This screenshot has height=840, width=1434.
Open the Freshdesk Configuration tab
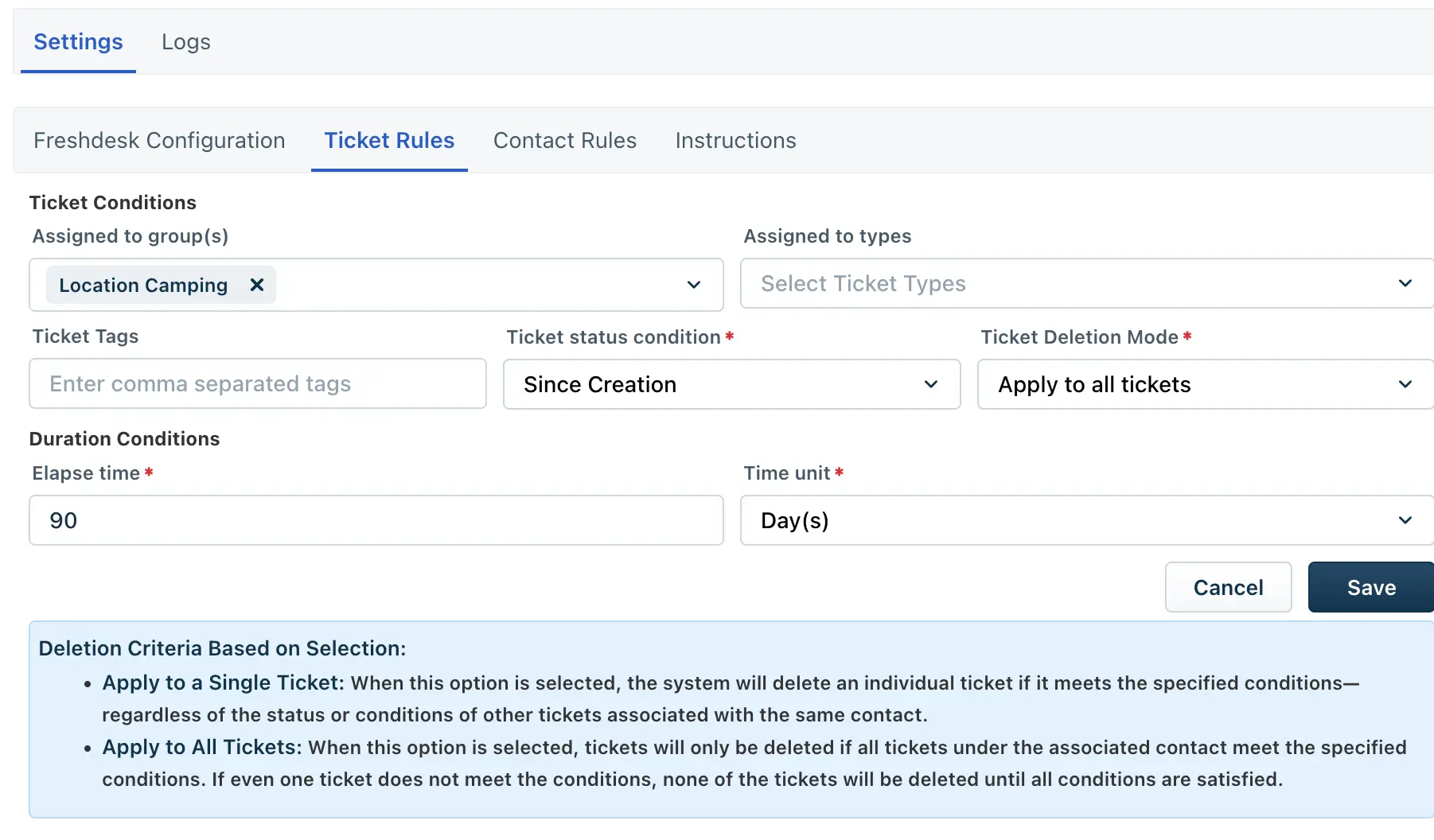pos(159,140)
